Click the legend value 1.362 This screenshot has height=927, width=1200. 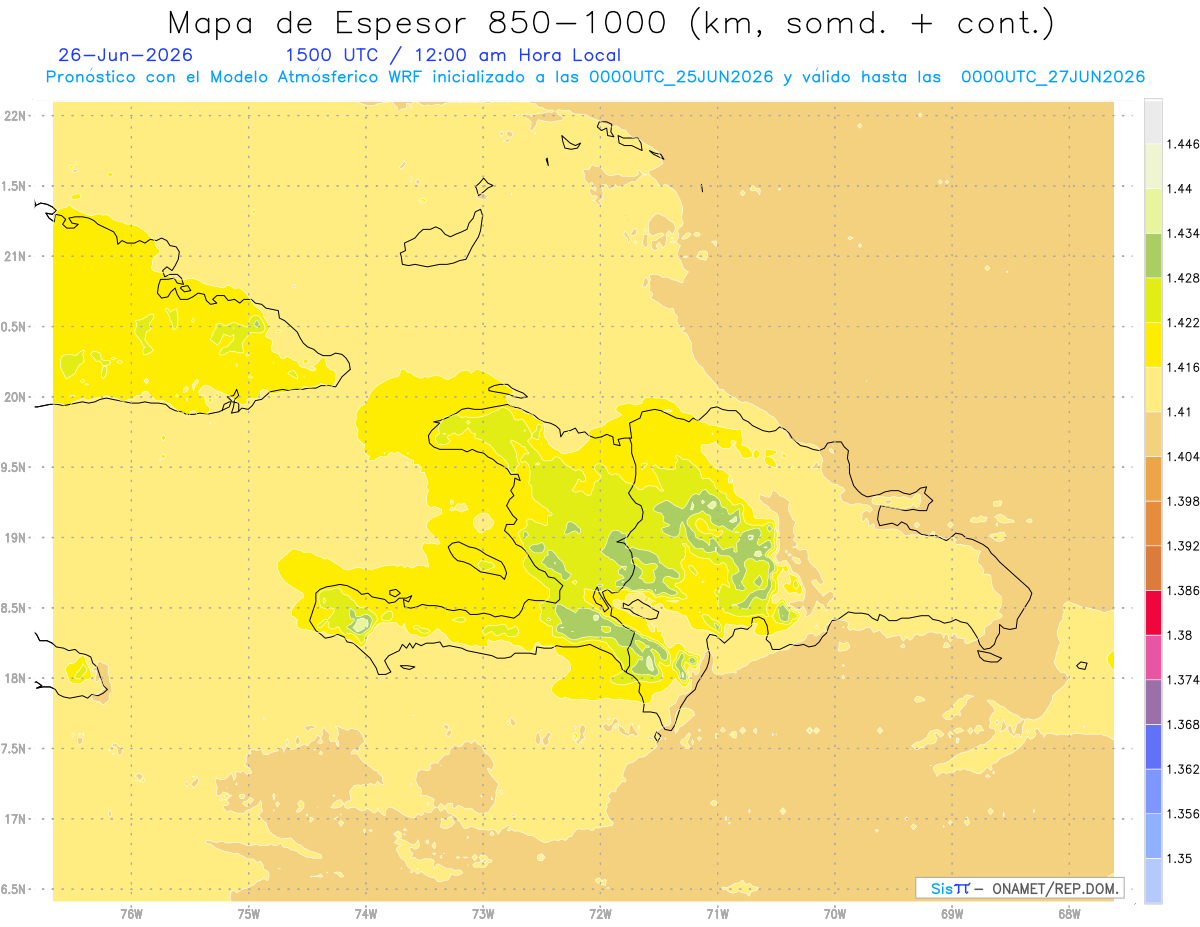coord(1183,769)
